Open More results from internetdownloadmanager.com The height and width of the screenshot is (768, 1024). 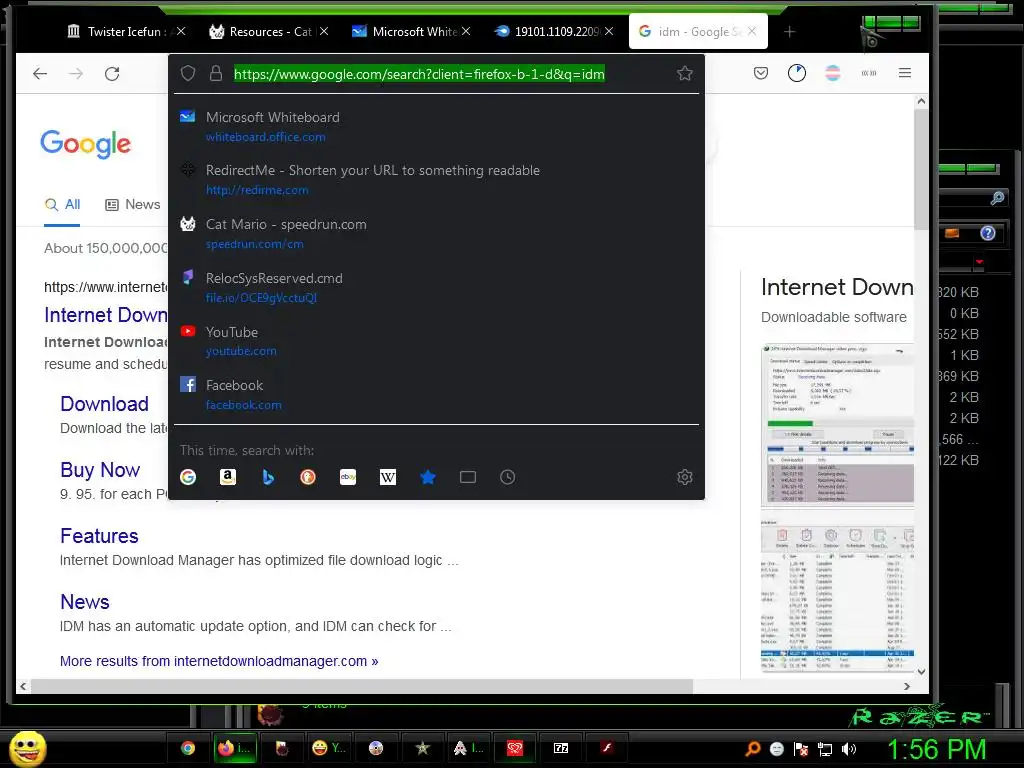(x=219, y=661)
